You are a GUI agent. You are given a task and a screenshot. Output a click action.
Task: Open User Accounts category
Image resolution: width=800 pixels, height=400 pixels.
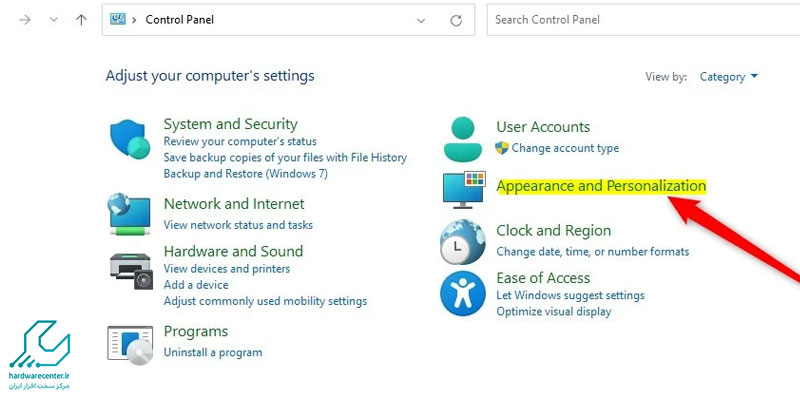tap(543, 127)
